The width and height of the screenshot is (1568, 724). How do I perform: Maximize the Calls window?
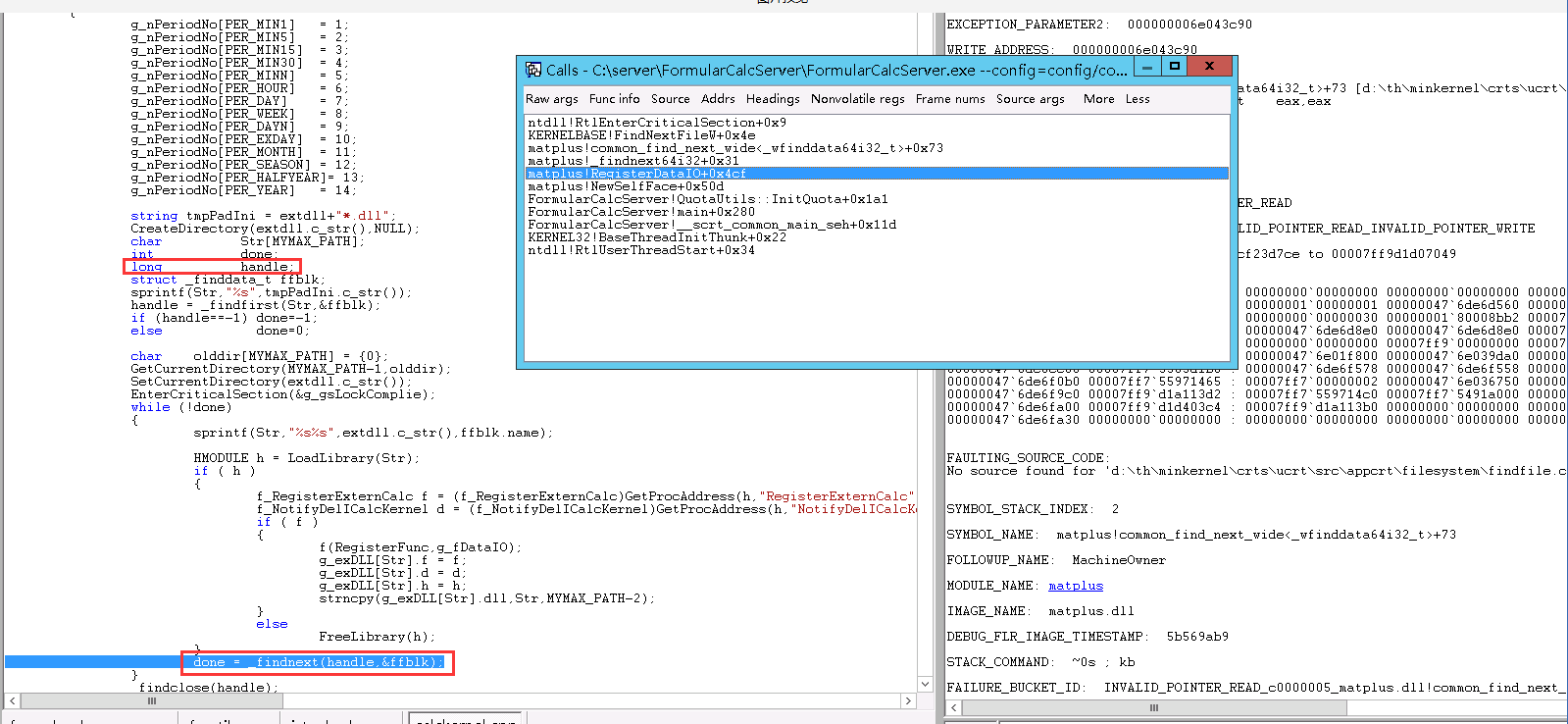pos(1174,67)
